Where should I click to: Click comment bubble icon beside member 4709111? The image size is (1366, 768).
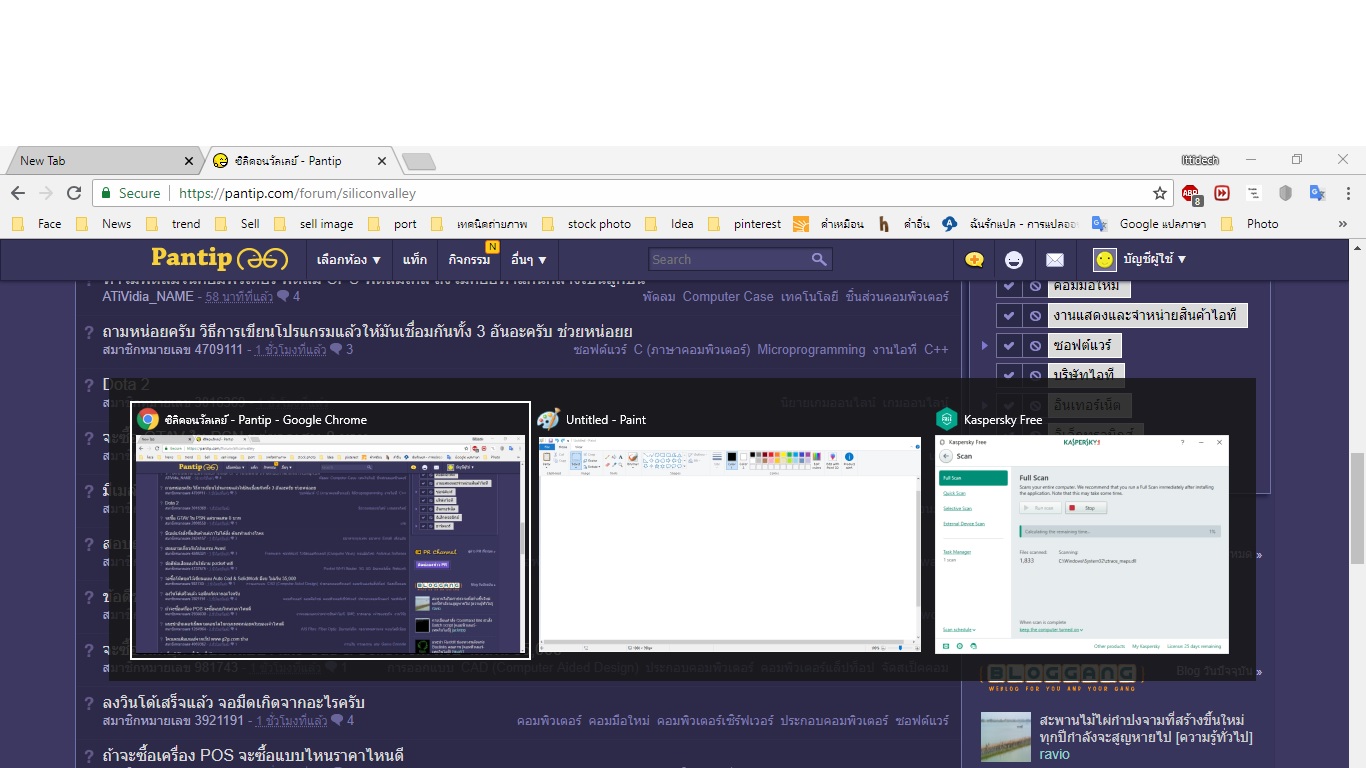[x=336, y=350]
